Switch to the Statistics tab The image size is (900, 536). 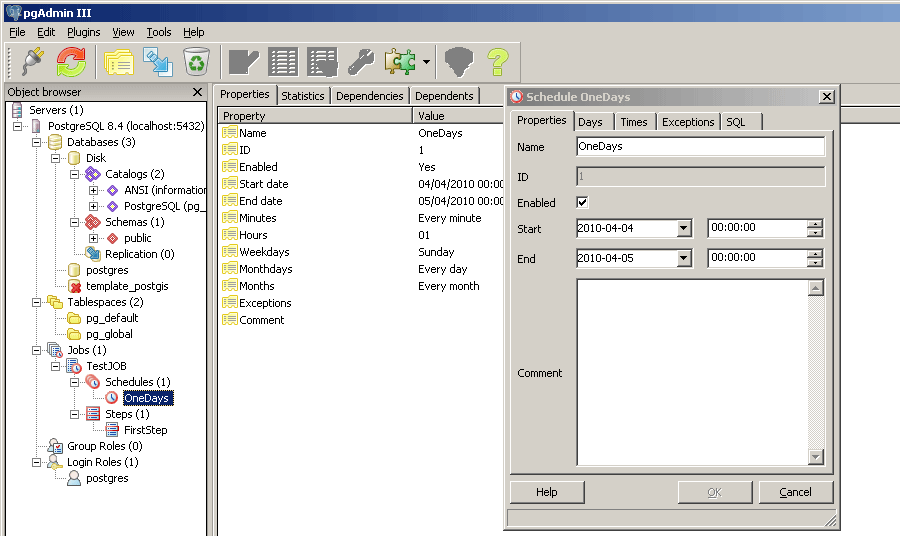click(x=302, y=96)
